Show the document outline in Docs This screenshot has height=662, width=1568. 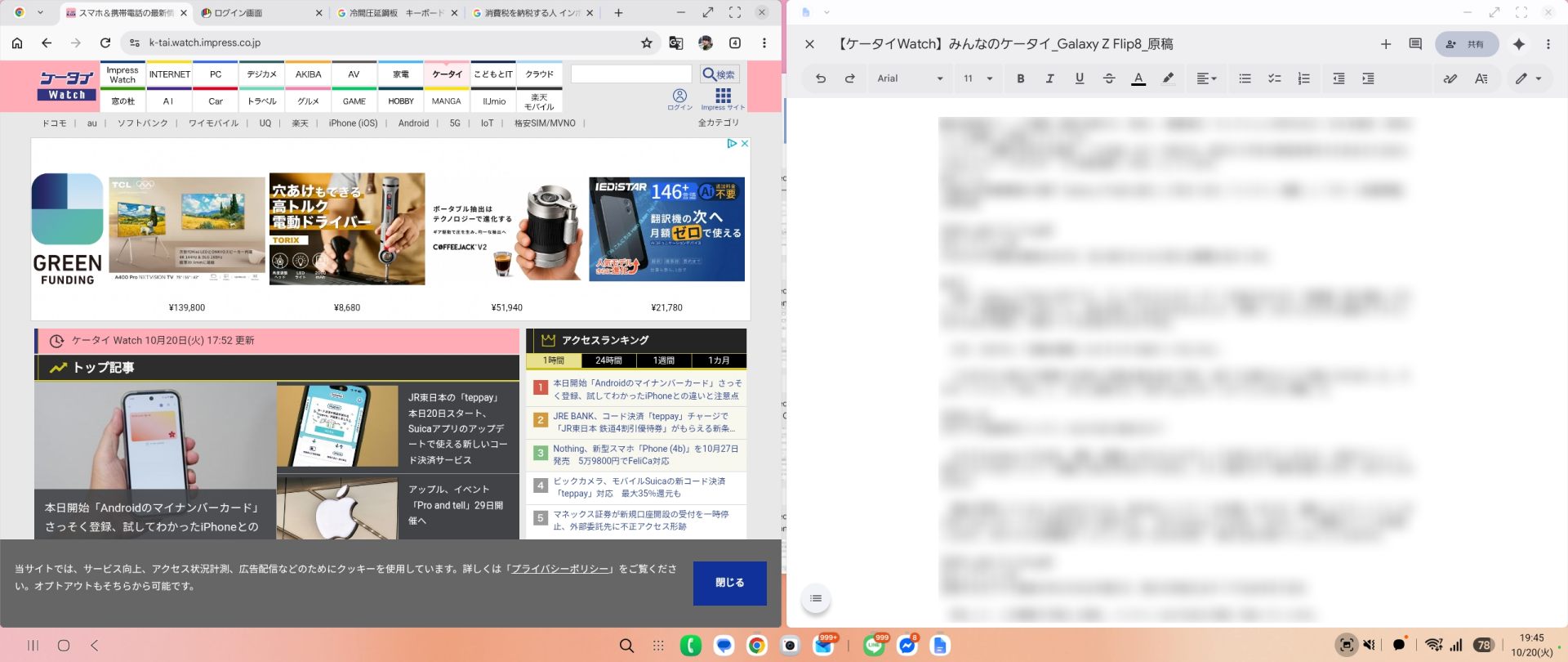tap(815, 598)
